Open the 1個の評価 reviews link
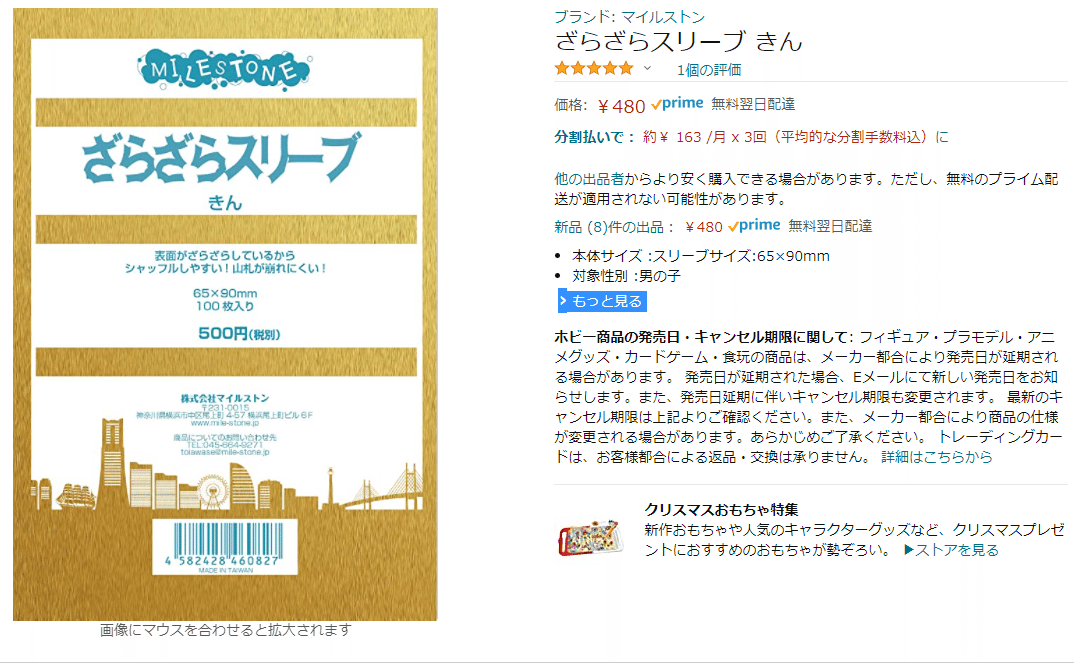The height and width of the screenshot is (668, 1092). click(709, 70)
